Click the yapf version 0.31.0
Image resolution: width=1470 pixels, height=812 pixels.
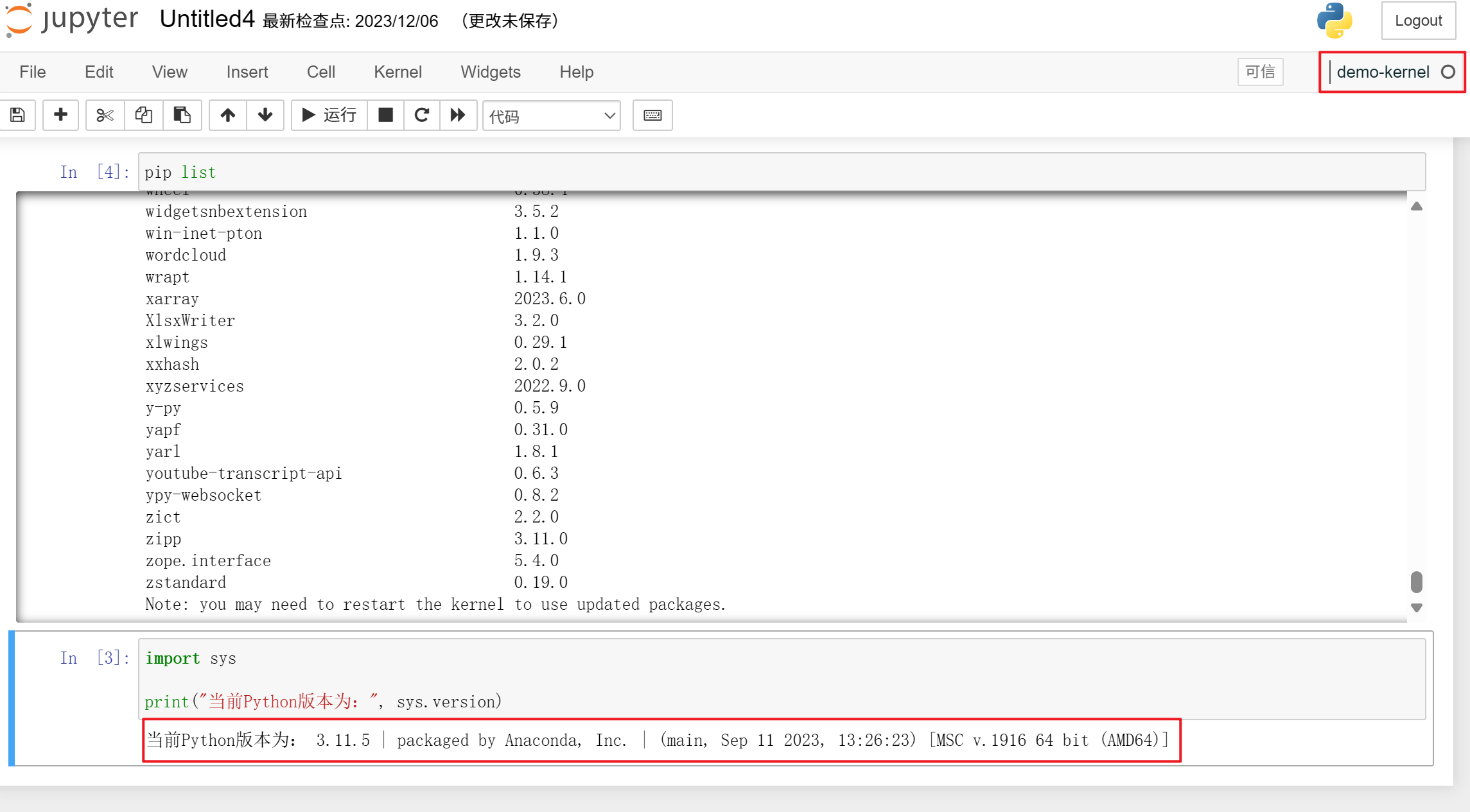tap(541, 430)
